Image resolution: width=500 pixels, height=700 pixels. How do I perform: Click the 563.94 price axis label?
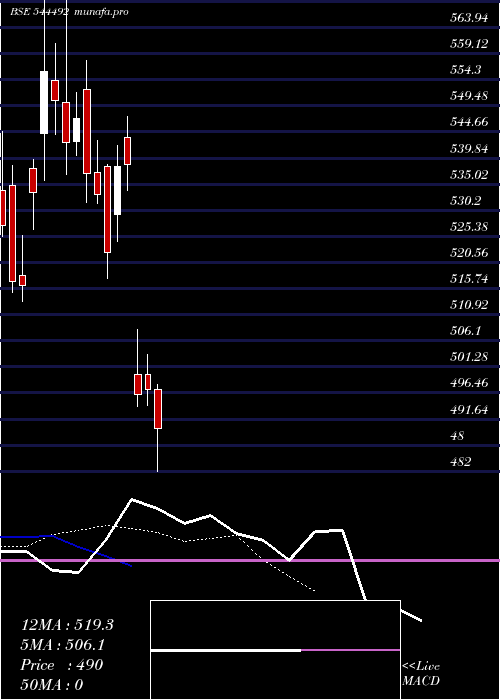[469, 18]
